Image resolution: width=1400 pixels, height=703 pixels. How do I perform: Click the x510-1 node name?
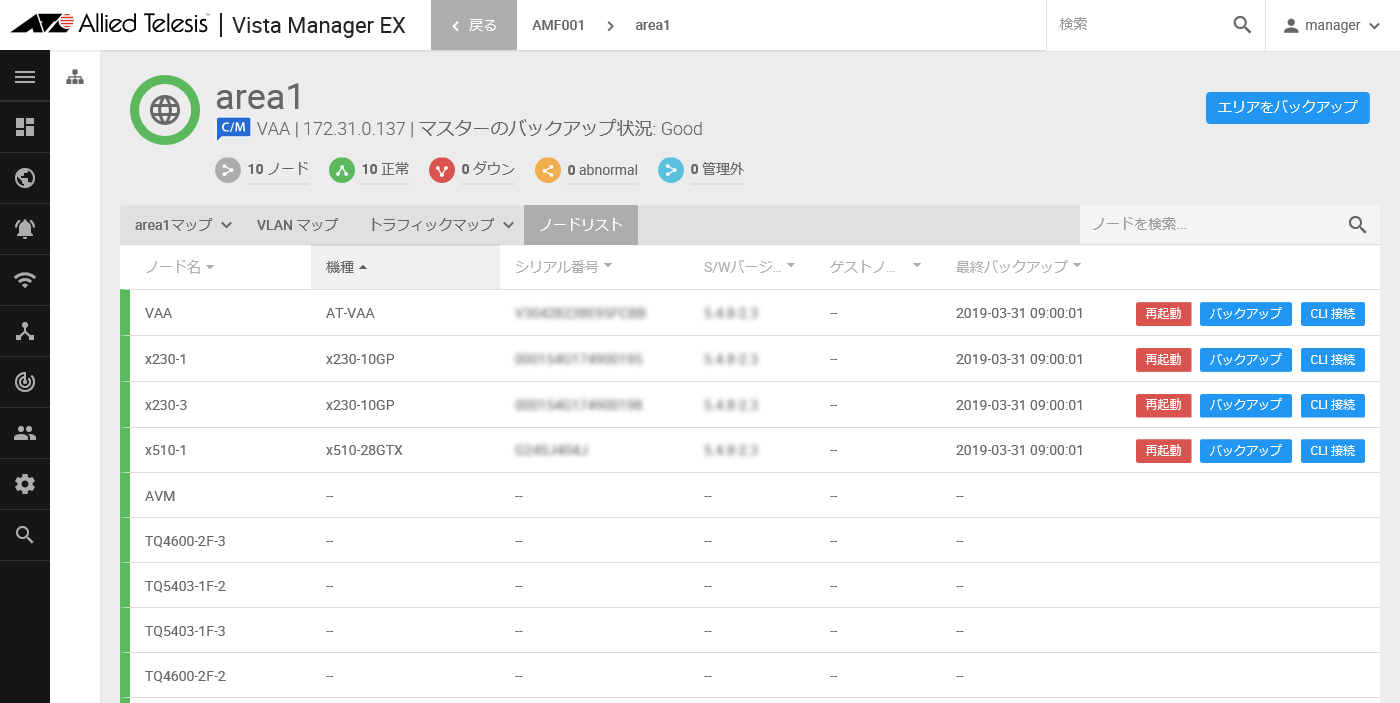tap(166, 451)
